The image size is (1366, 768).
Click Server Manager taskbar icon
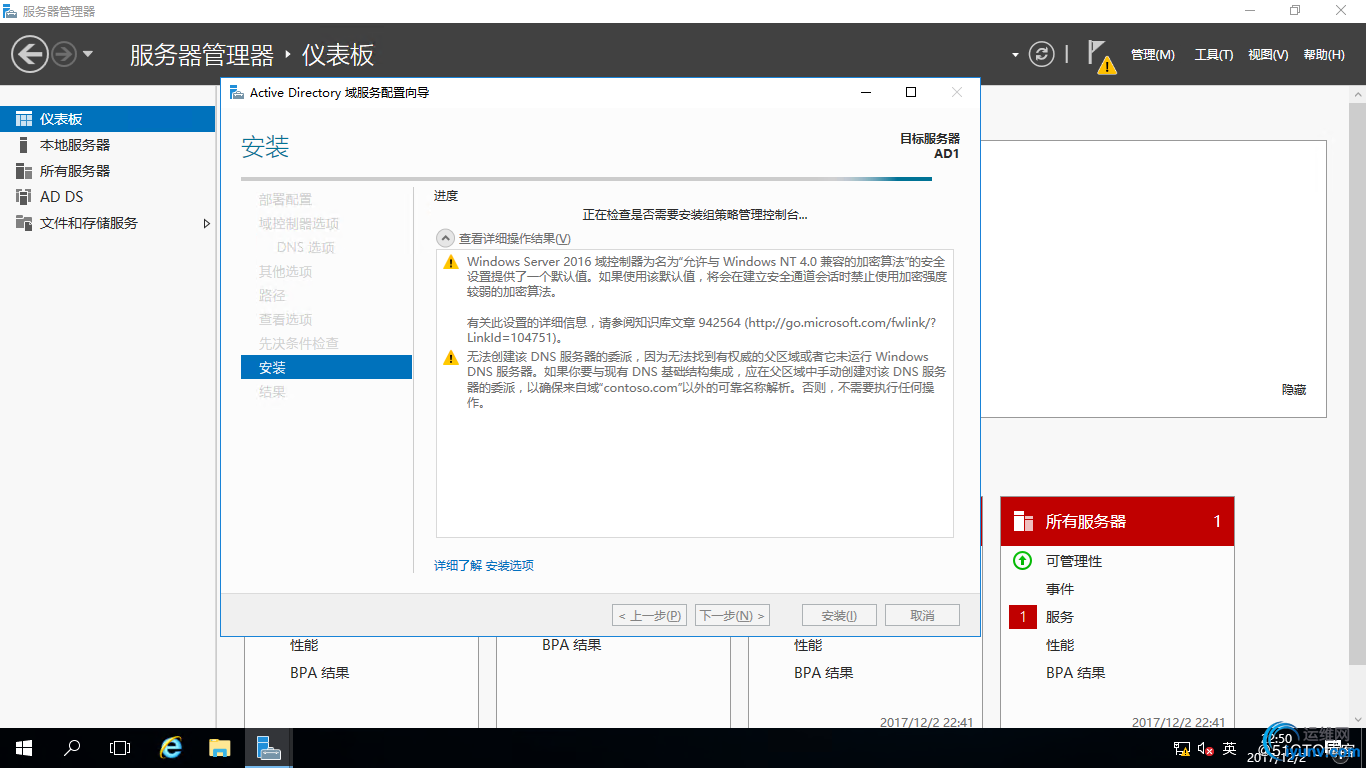coord(268,748)
